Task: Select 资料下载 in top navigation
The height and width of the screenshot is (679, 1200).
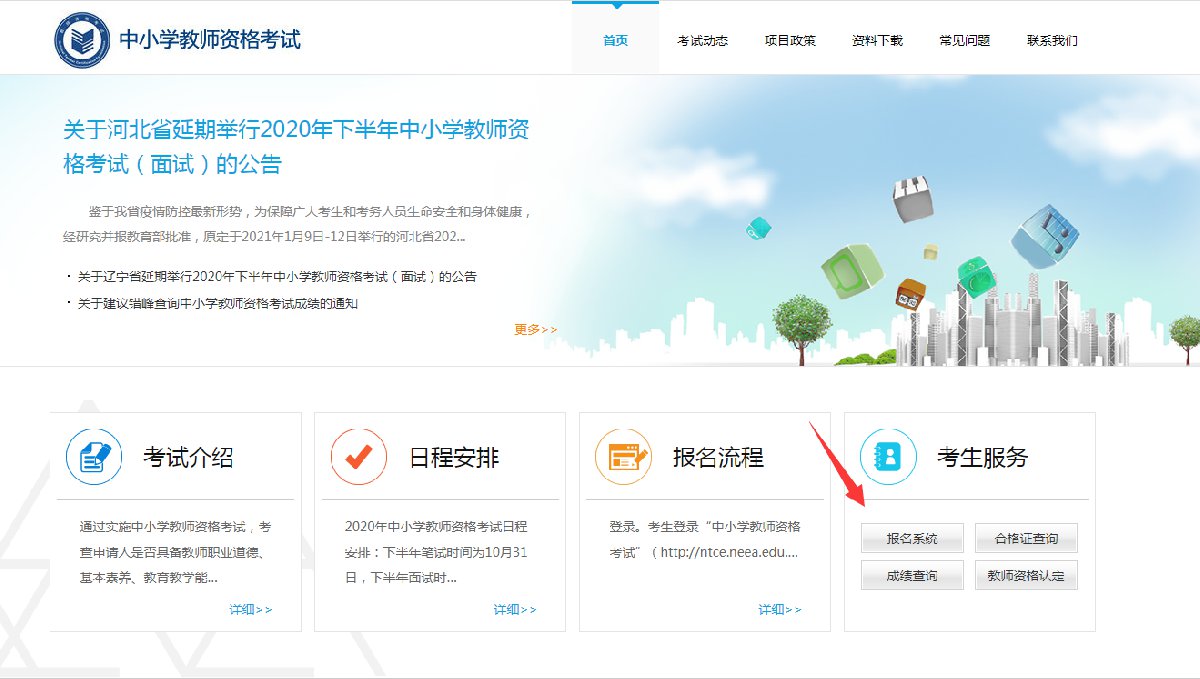Action: point(877,41)
